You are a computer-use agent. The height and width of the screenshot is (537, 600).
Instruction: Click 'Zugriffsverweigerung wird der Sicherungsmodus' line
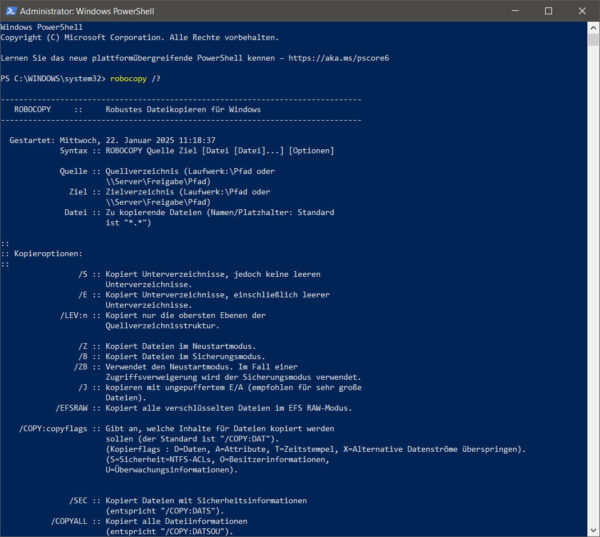click(233, 377)
